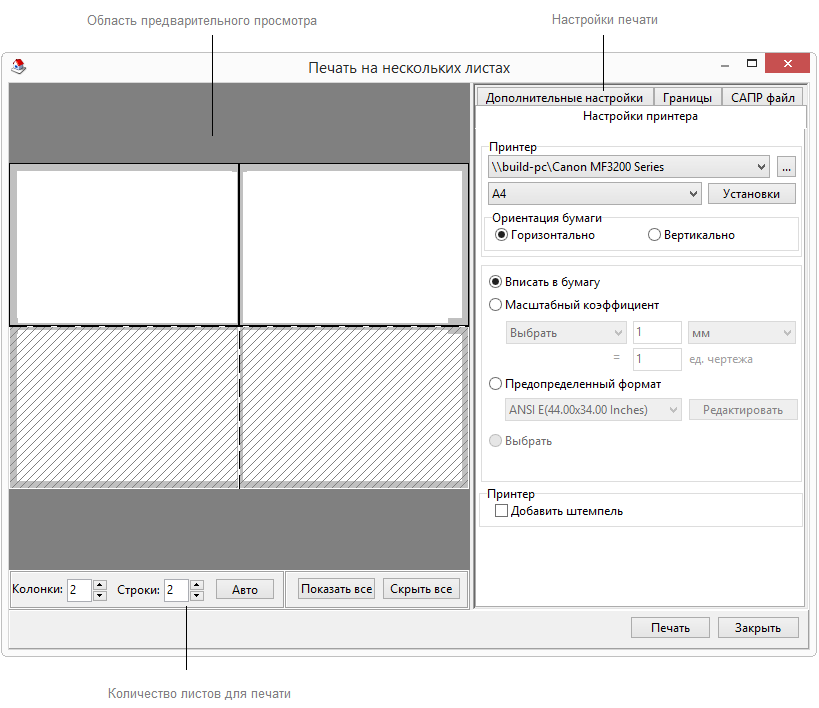Viewport: 819px width, 708px height.
Task: Switch to the Границы tab
Action: tap(687, 98)
